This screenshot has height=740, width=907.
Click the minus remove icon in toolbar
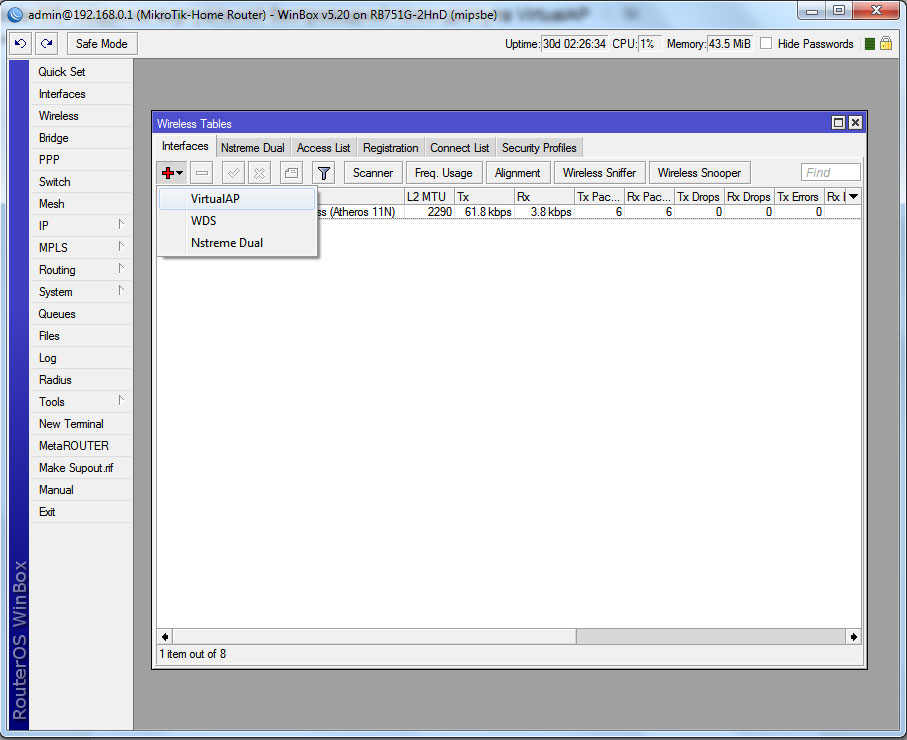point(202,173)
